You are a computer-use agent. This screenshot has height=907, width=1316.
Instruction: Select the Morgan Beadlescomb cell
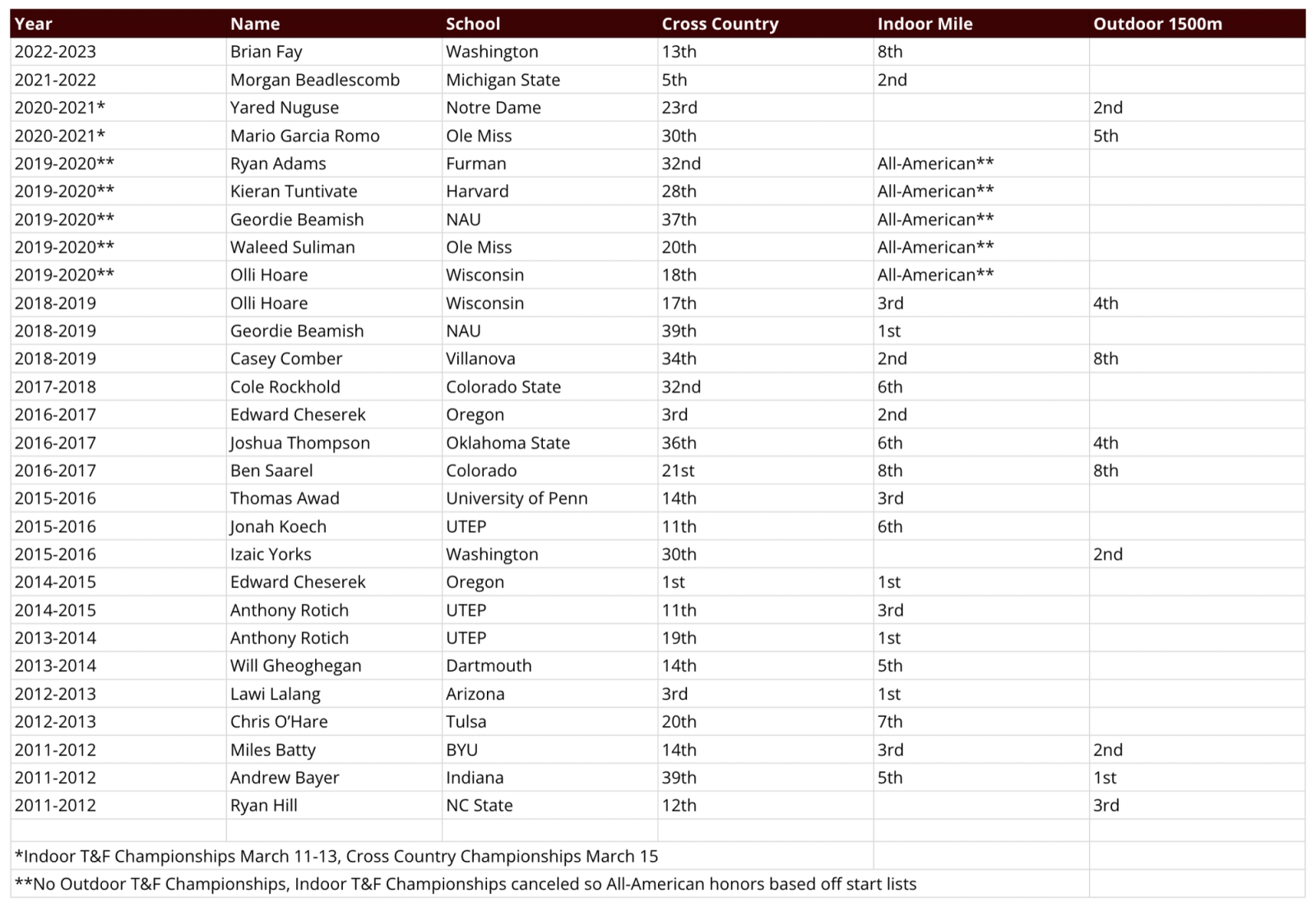(x=334, y=80)
